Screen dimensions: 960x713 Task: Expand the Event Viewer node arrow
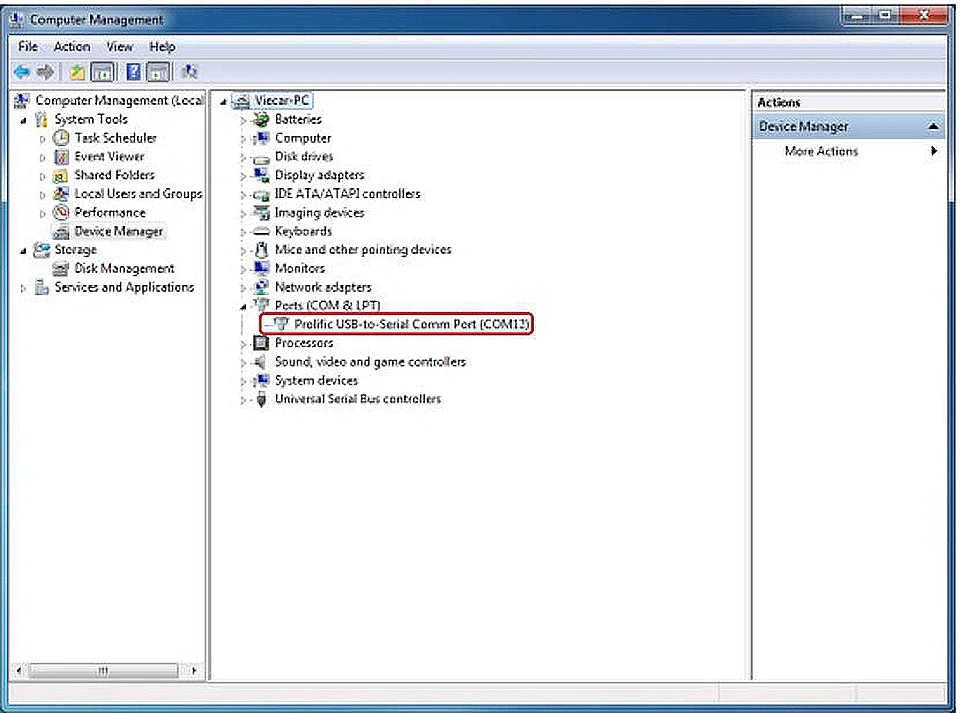[x=42, y=158]
